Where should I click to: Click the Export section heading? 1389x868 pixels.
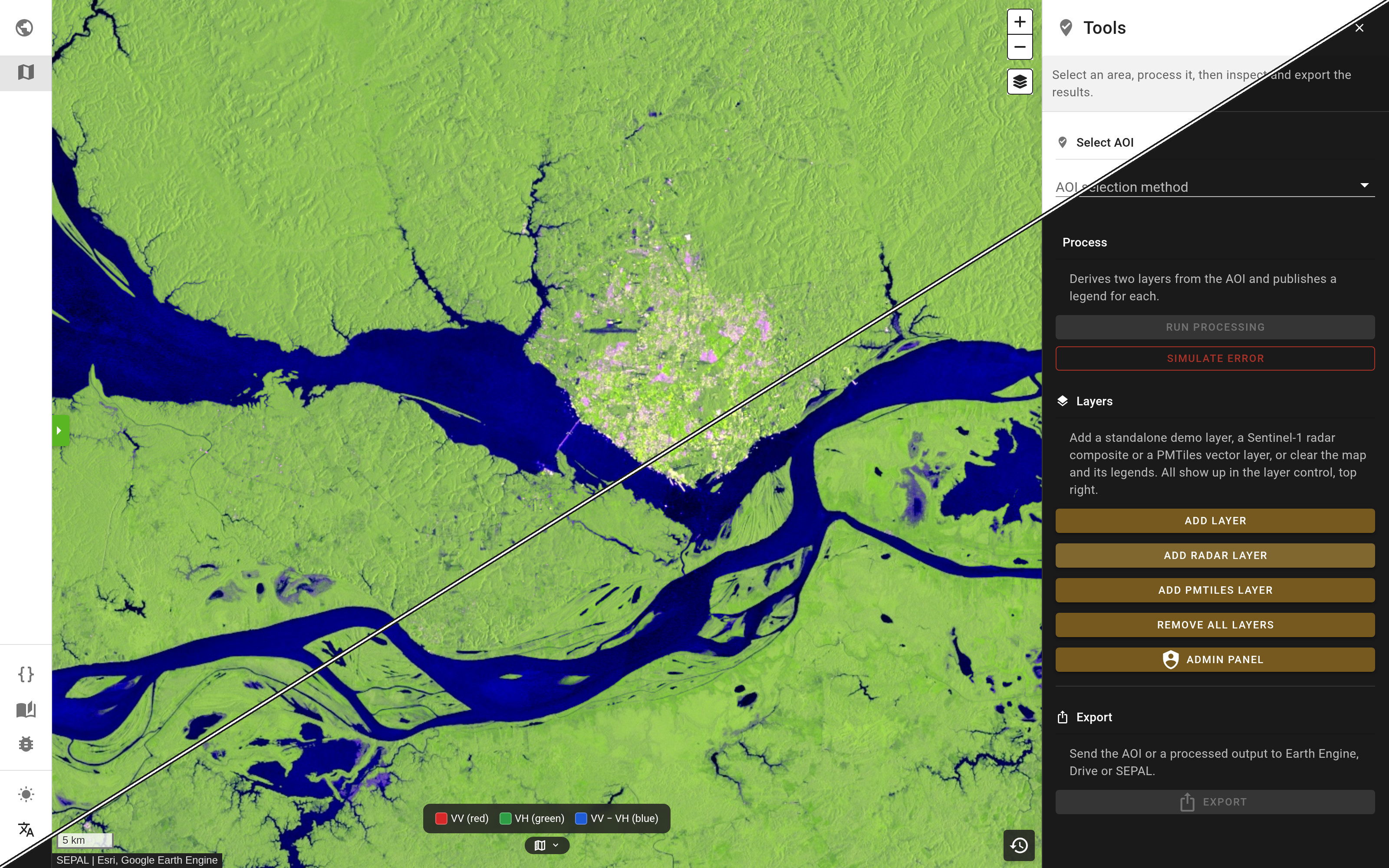coord(1094,717)
